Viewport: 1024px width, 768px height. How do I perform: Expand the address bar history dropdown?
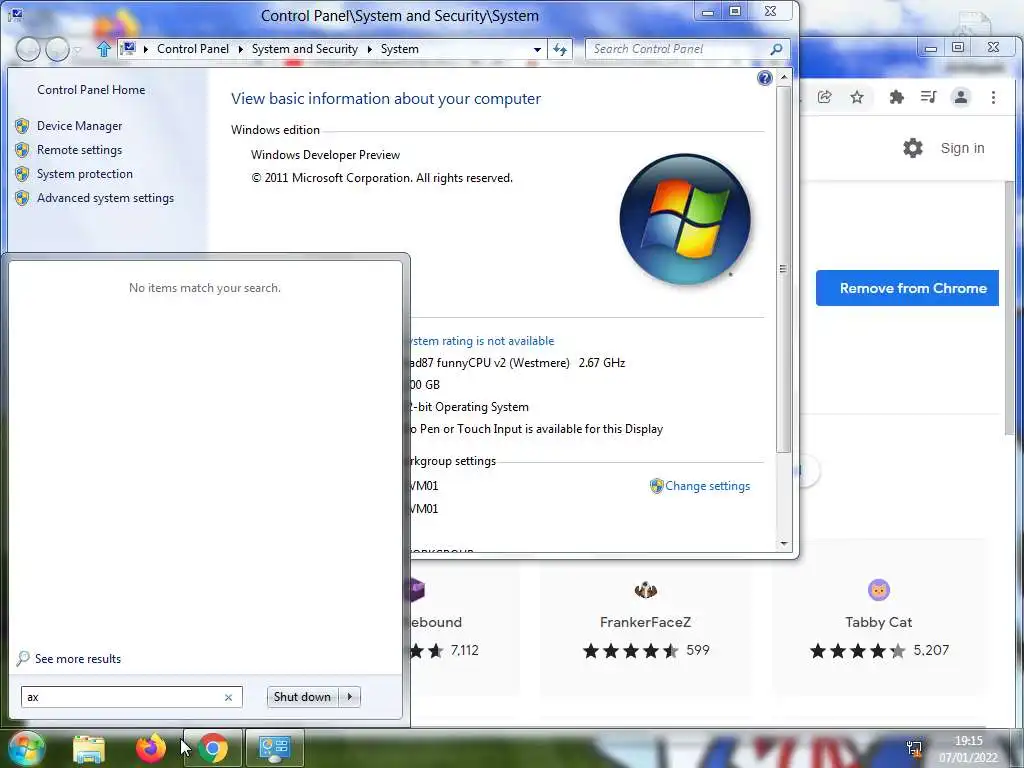coord(537,49)
